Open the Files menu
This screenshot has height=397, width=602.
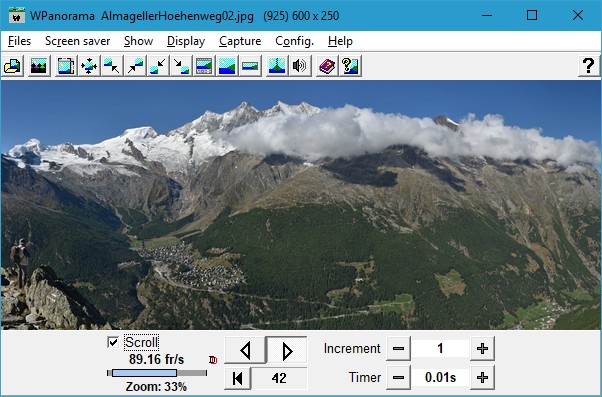point(19,41)
